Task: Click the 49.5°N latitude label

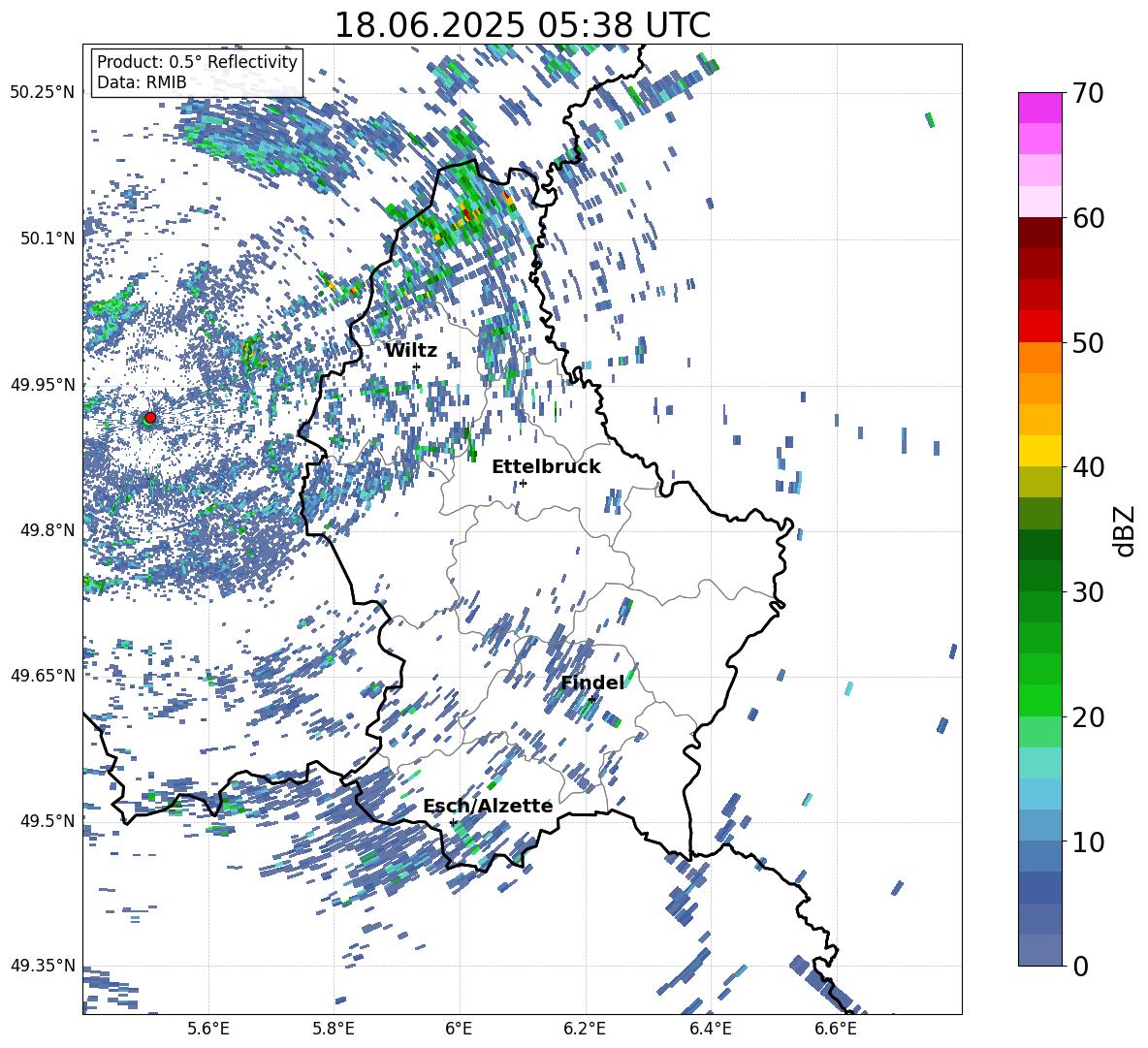Action: (47, 820)
